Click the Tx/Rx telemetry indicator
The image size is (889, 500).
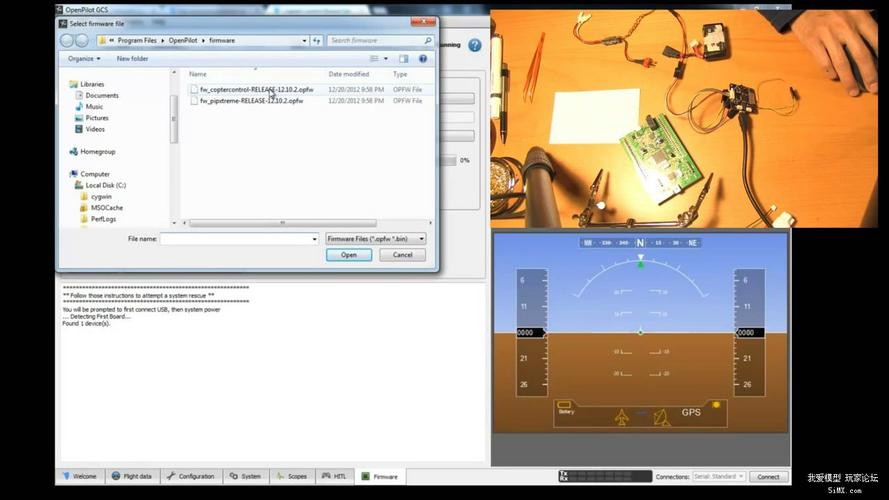tap(605, 477)
